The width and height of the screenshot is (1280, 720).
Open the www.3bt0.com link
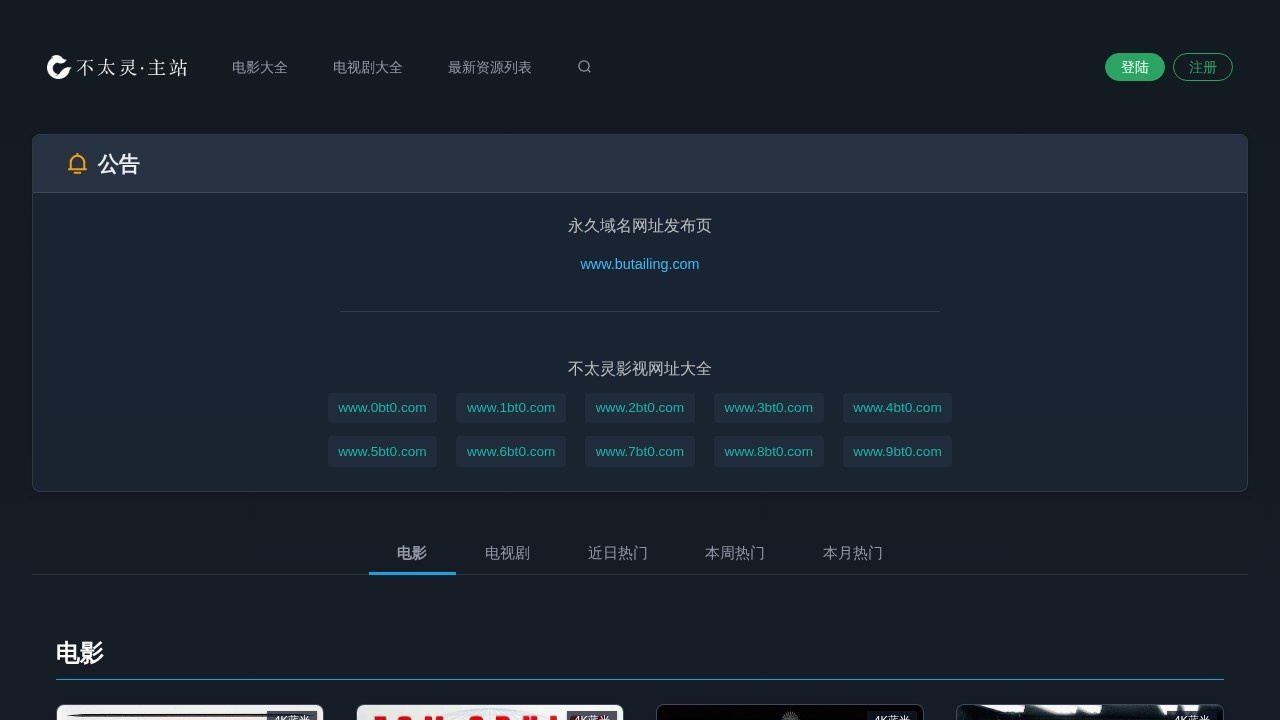769,408
